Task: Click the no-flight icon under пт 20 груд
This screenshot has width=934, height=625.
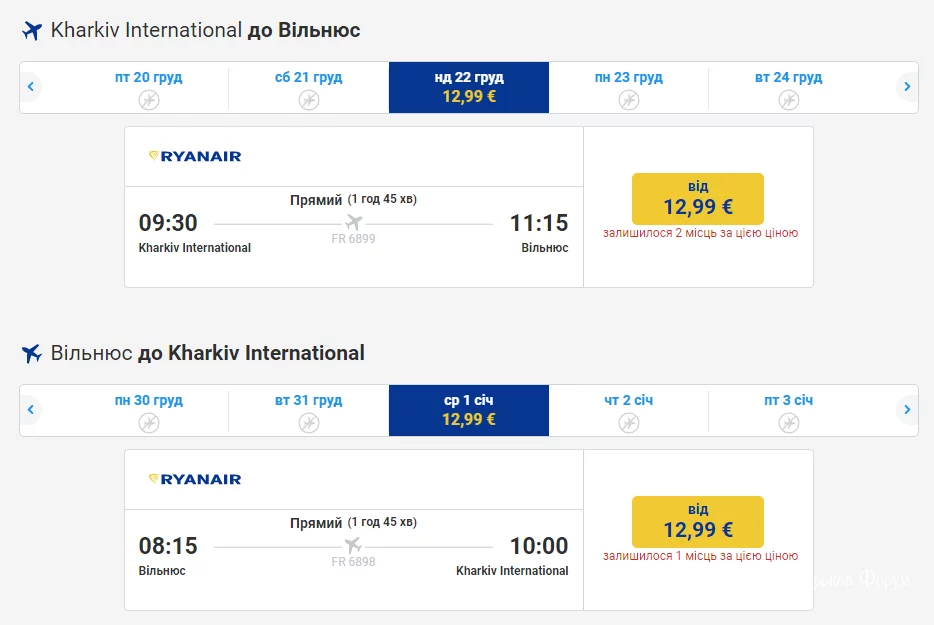Action: (x=149, y=99)
